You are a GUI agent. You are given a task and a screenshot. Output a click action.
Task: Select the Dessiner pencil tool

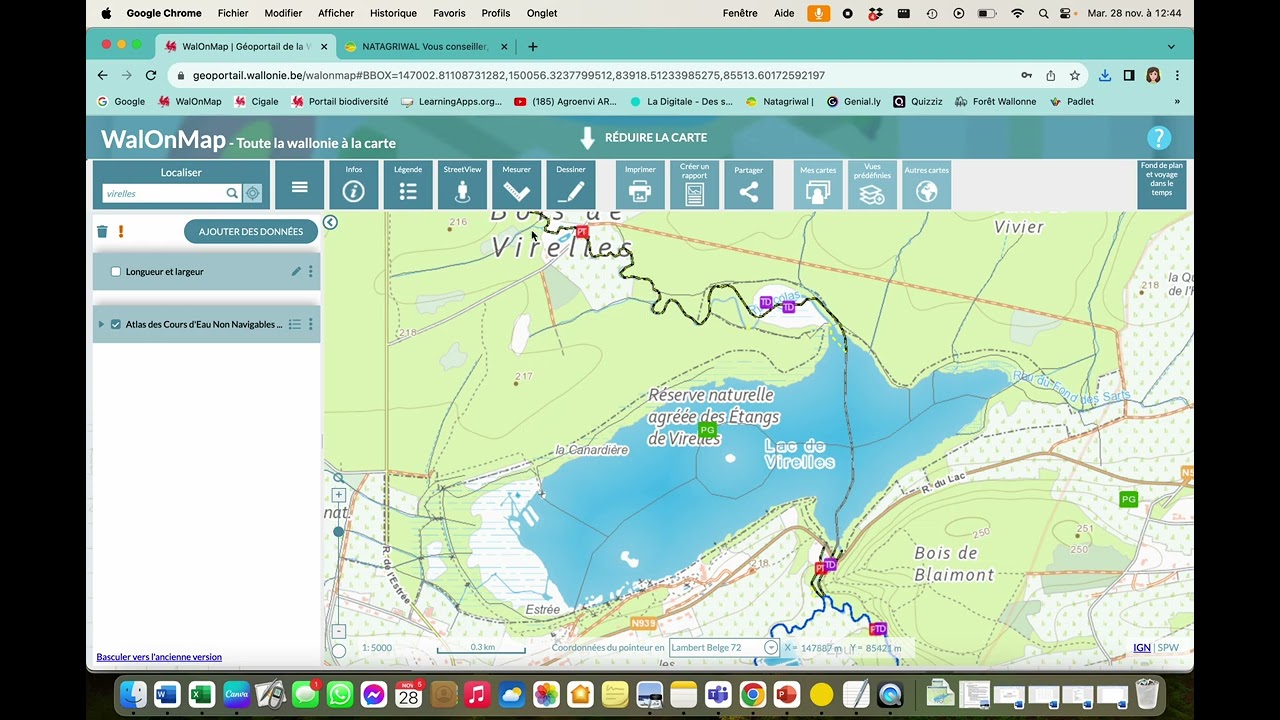click(x=571, y=185)
